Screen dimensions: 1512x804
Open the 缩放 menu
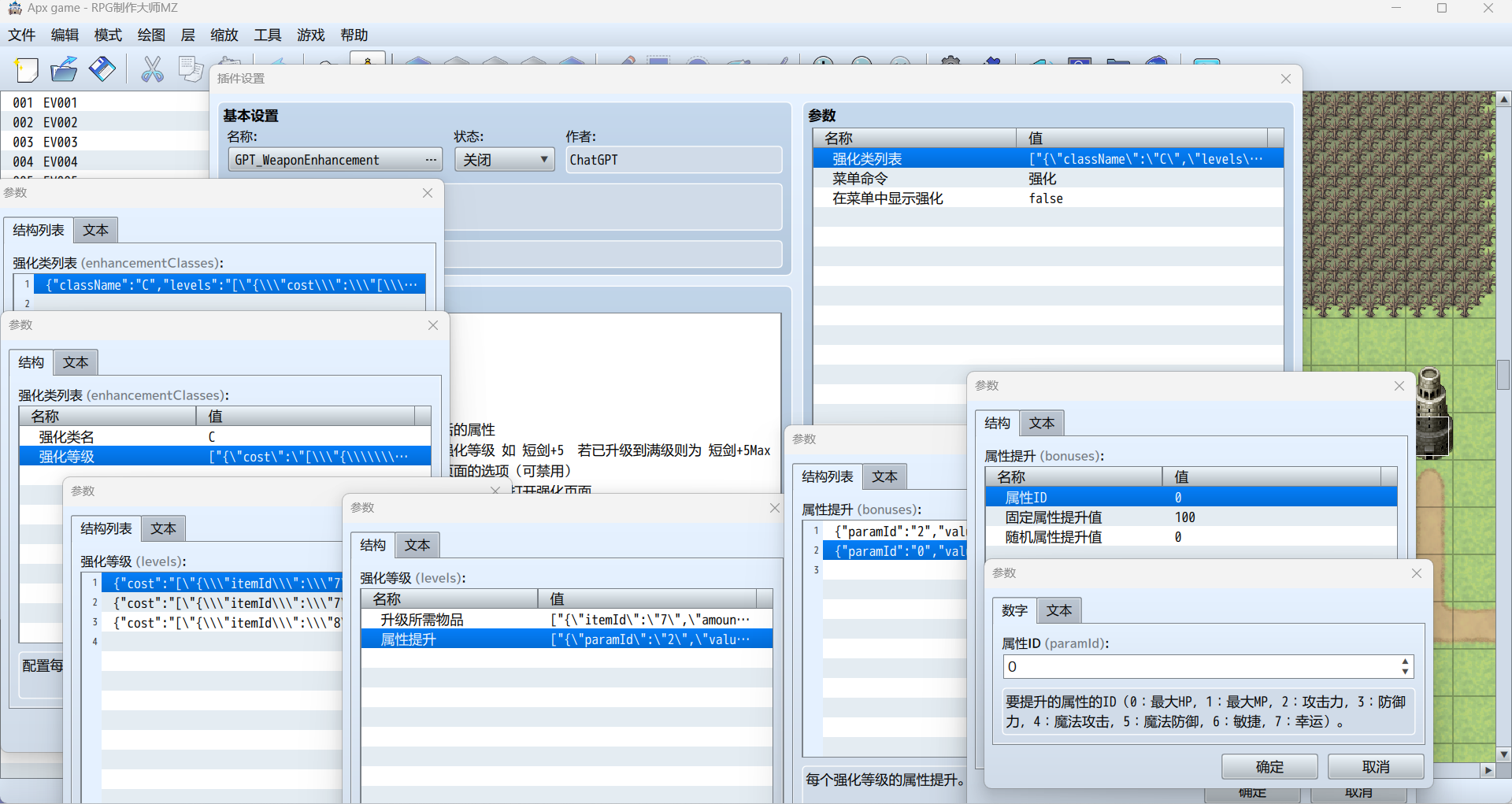(x=224, y=35)
